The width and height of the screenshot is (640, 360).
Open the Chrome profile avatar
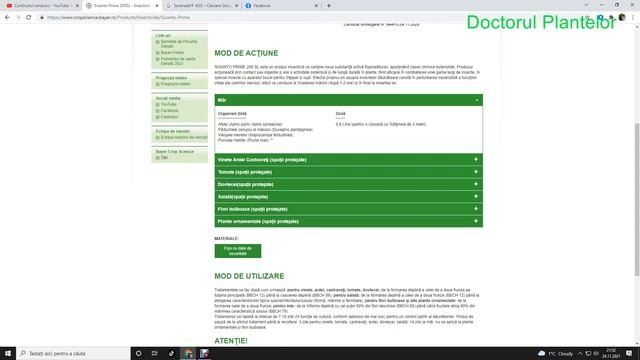coord(622,18)
